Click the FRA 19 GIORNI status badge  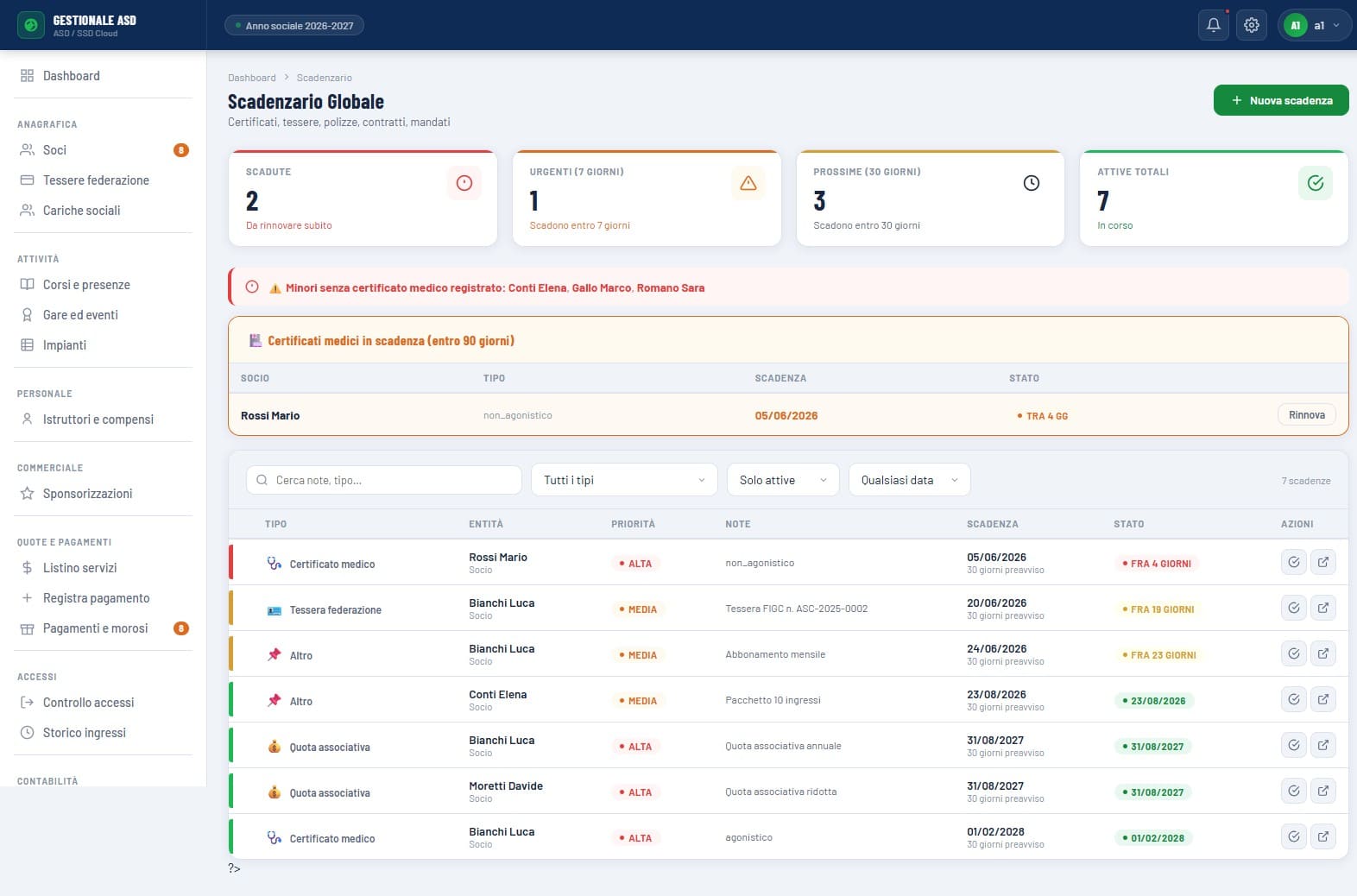click(x=1158, y=609)
